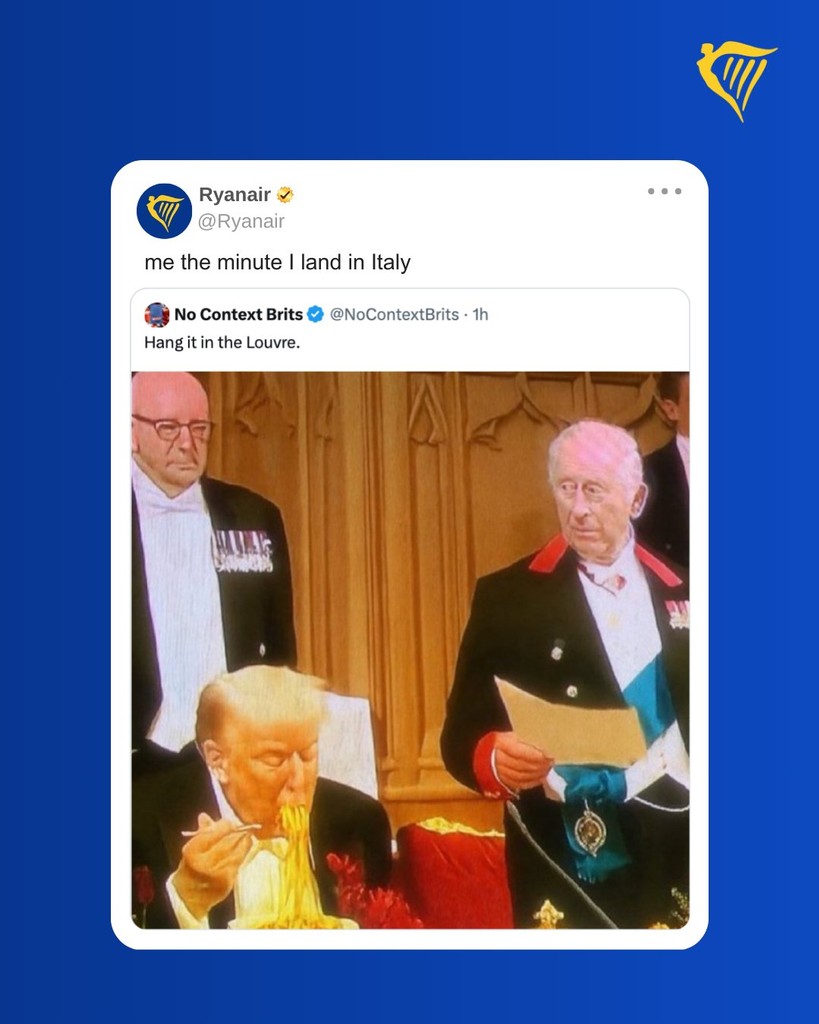This screenshot has height=1024, width=819.
Task: Click the bald man wearing red glasses
Action: point(196,562)
